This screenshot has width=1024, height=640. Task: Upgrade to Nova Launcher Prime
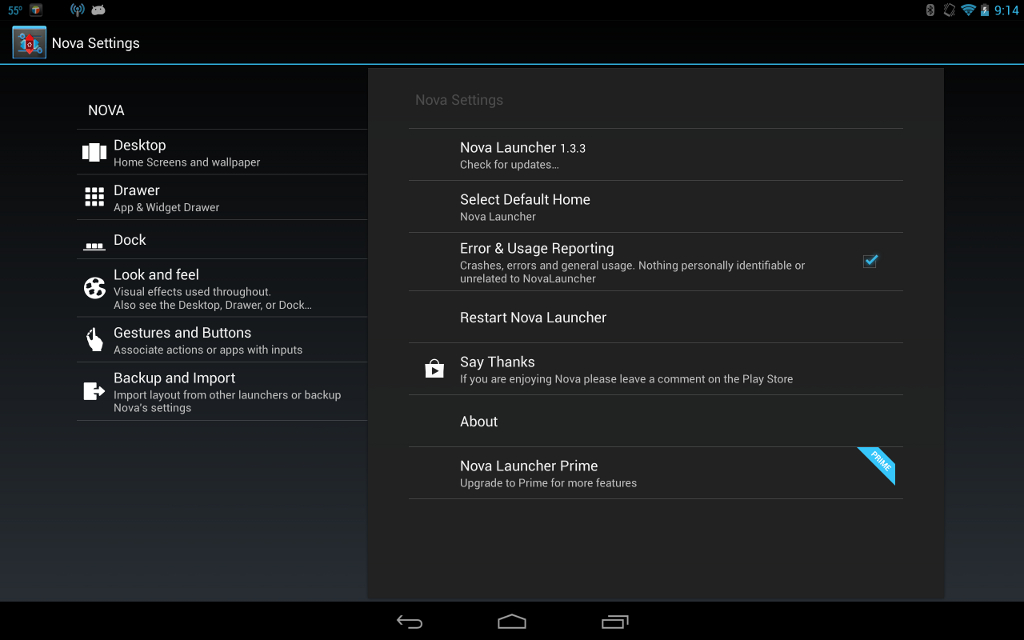click(x=656, y=473)
